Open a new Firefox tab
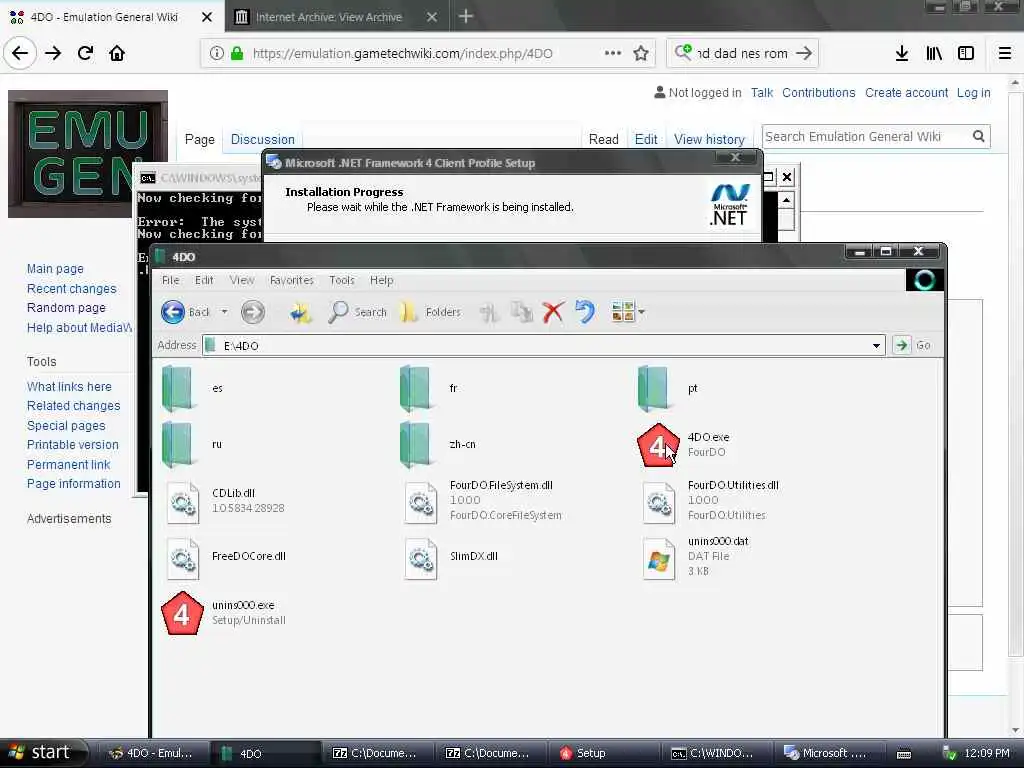This screenshot has width=1024, height=768. click(466, 17)
